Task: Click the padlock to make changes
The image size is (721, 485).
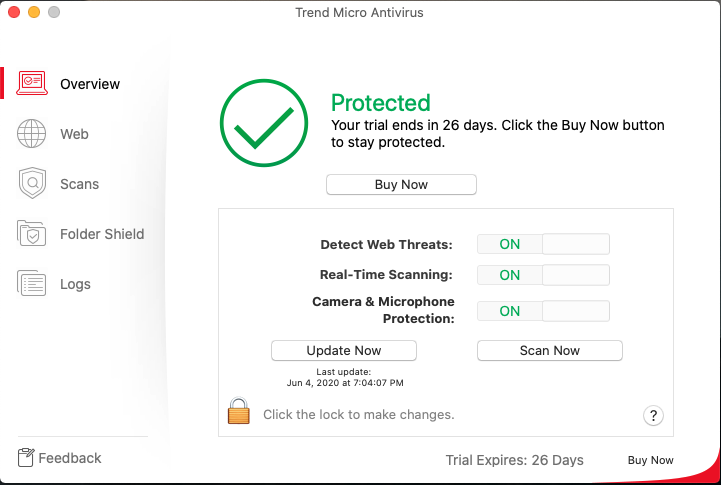Action: click(238, 411)
